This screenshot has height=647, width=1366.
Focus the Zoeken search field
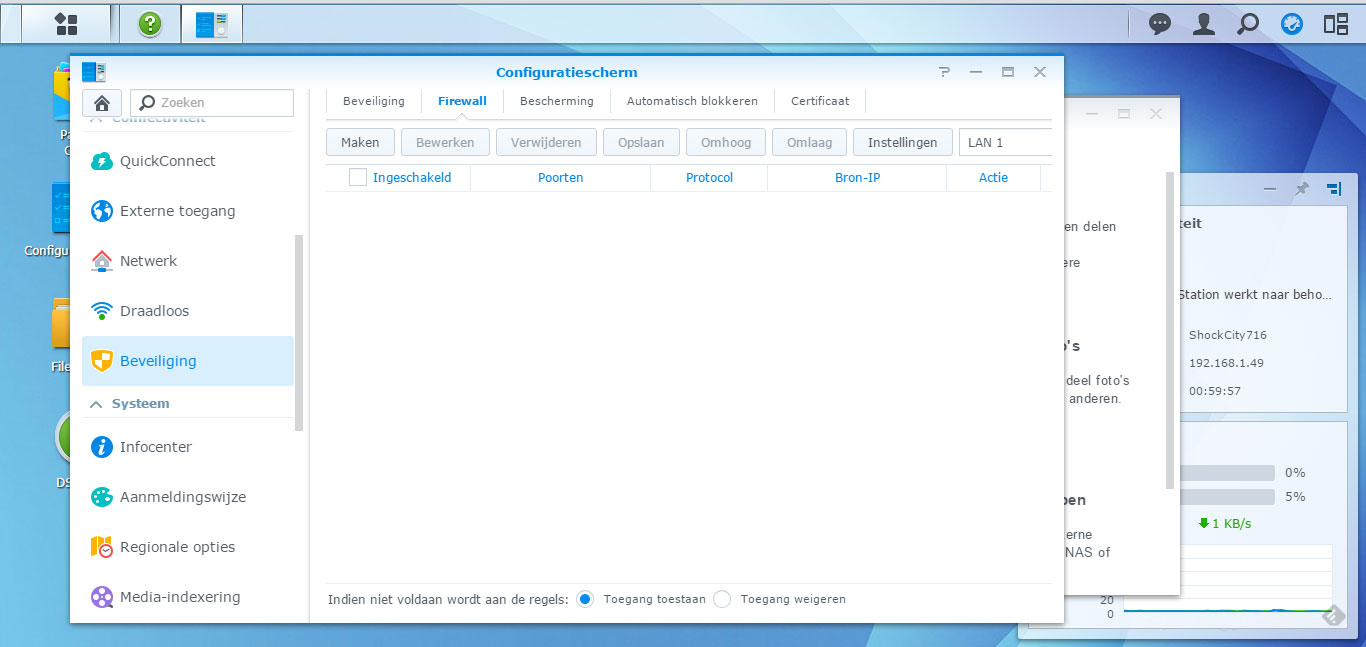click(x=212, y=102)
